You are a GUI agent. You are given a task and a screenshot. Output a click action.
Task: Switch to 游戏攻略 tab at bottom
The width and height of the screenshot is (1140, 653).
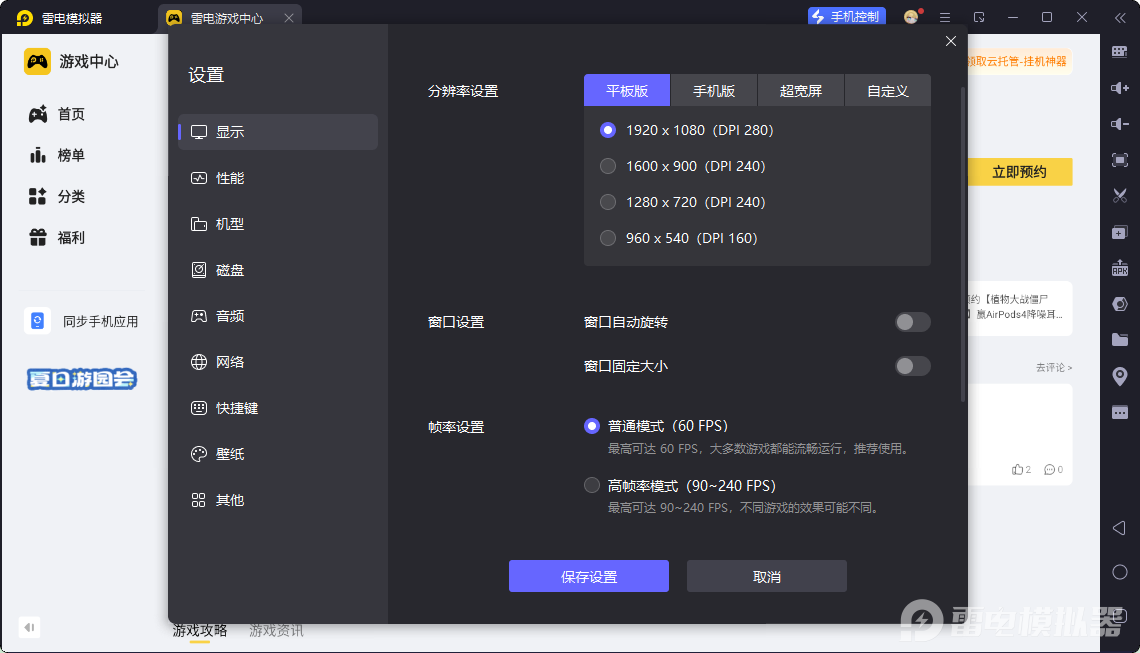pos(200,630)
